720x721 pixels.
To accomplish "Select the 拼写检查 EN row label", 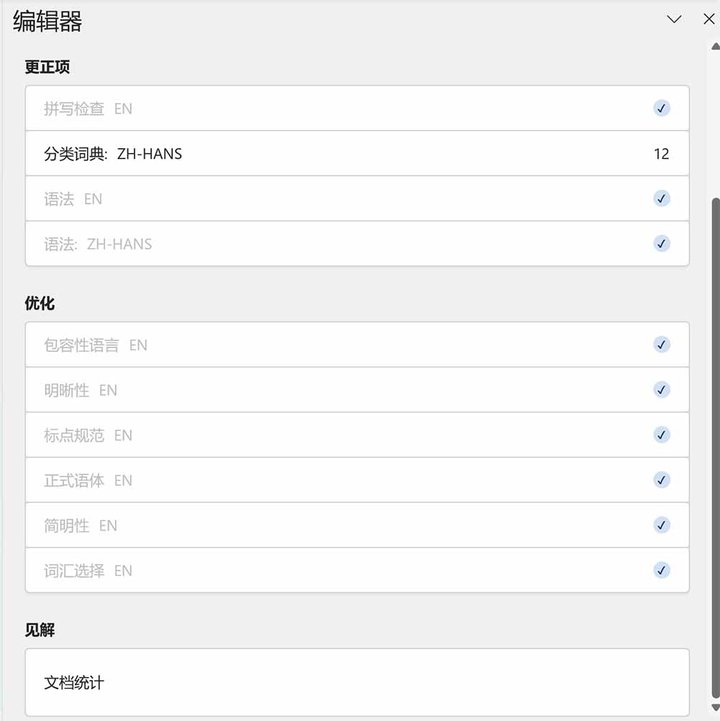I will pos(88,109).
